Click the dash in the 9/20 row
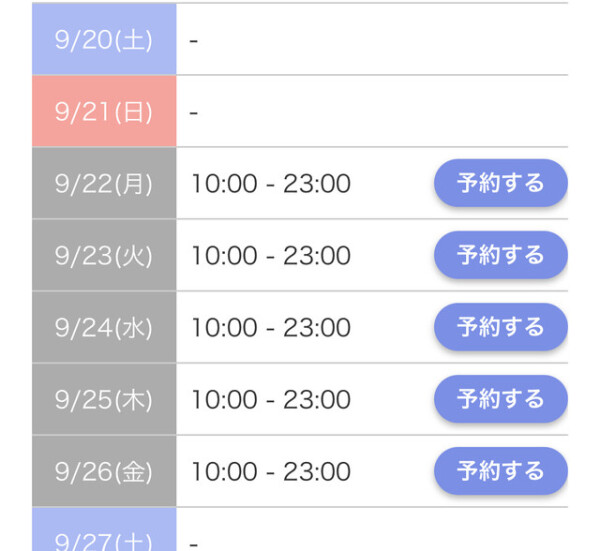Viewport: 600px width, 551px height. [193, 40]
